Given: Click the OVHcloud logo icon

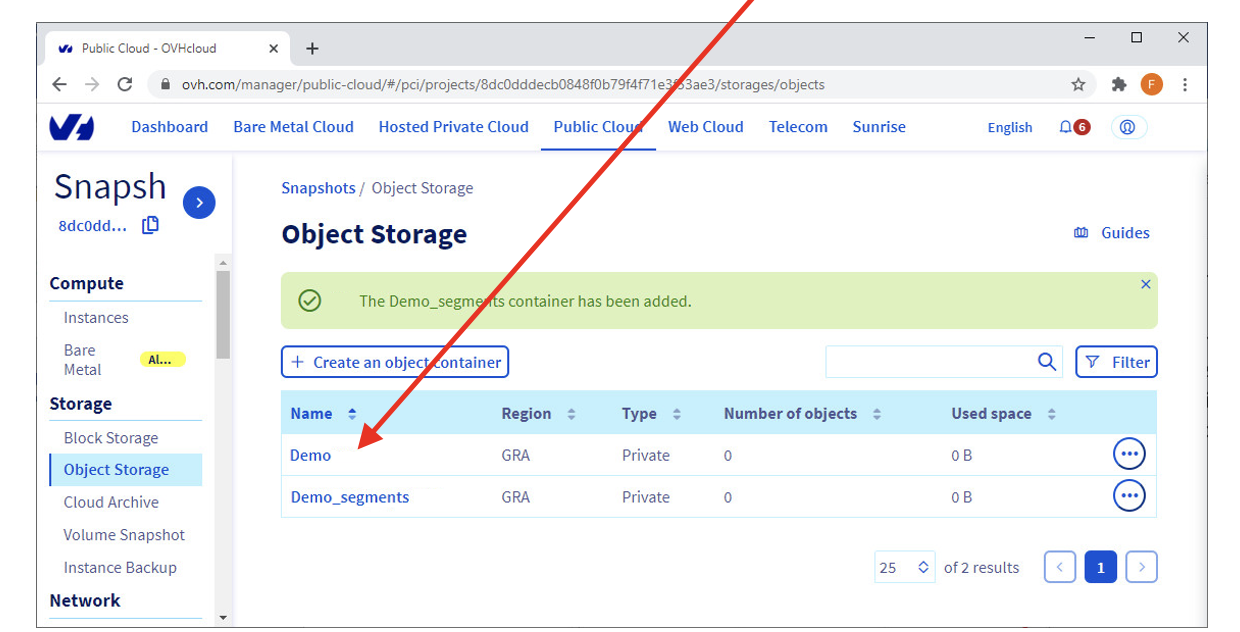Looking at the screenshot, I should tap(71, 127).
